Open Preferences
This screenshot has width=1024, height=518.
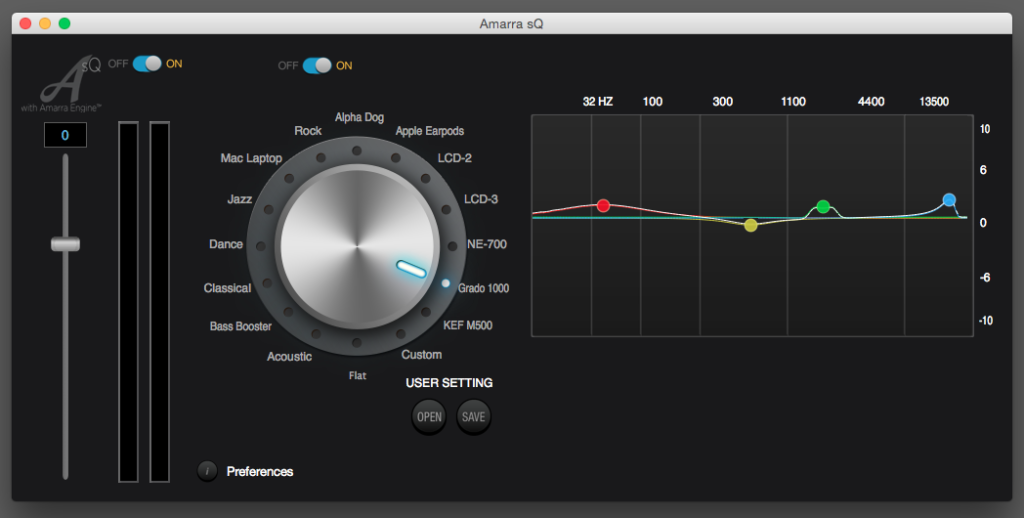click(x=259, y=472)
